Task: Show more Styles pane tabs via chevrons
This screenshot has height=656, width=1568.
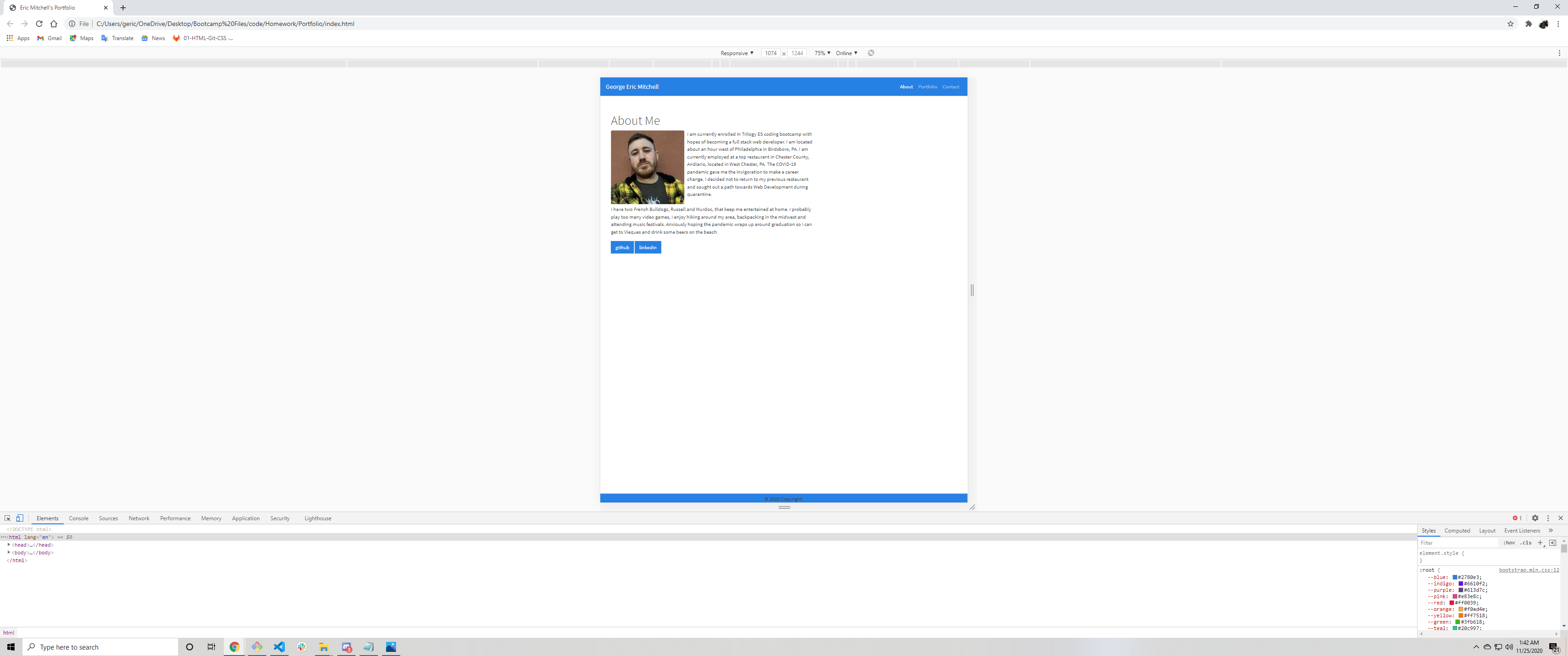Action: (1550, 531)
